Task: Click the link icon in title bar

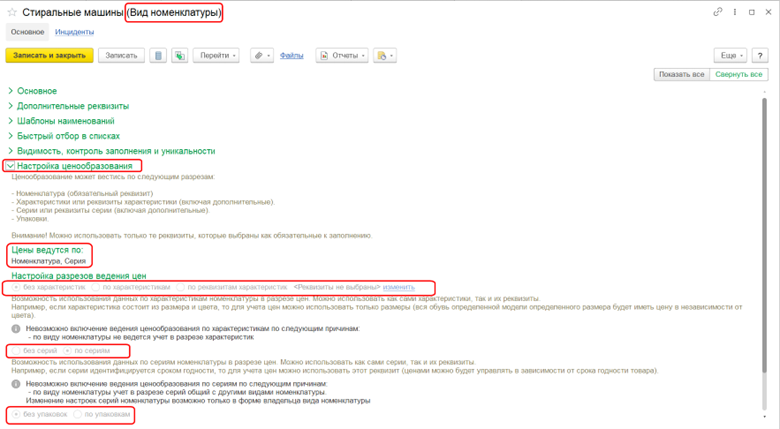Action: tap(718, 12)
